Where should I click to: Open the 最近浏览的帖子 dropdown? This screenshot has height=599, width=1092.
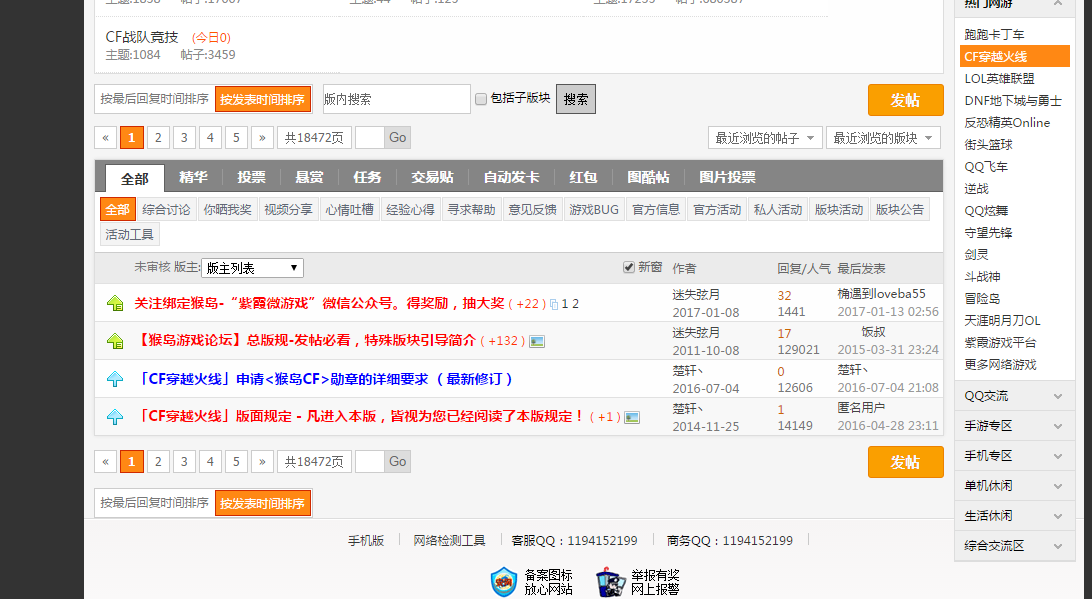pyautogui.click(x=765, y=138)
